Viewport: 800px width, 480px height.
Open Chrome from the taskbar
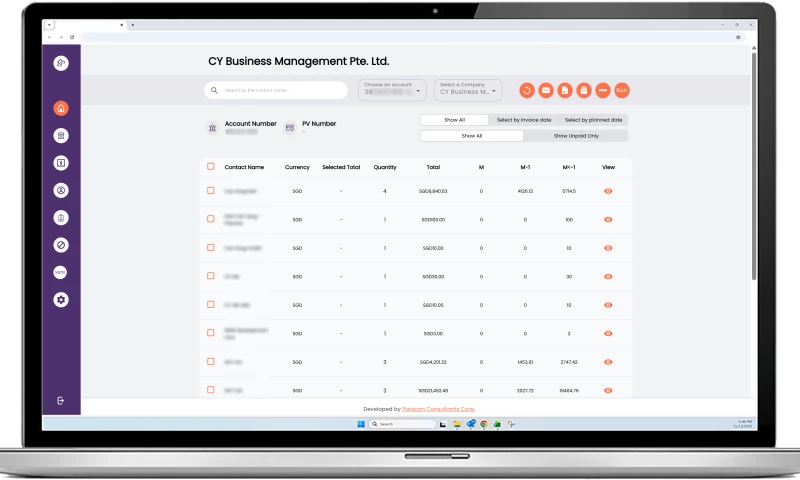[484, 424]
